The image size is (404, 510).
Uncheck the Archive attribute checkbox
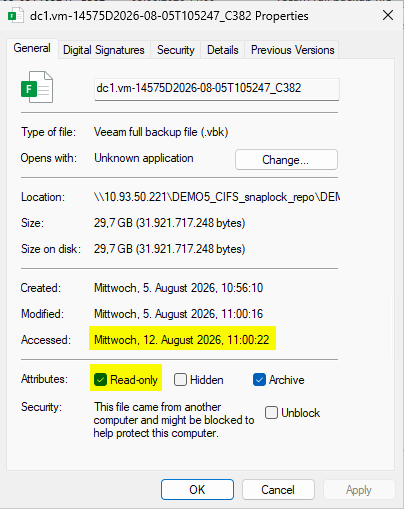click(x=259, y=380)
